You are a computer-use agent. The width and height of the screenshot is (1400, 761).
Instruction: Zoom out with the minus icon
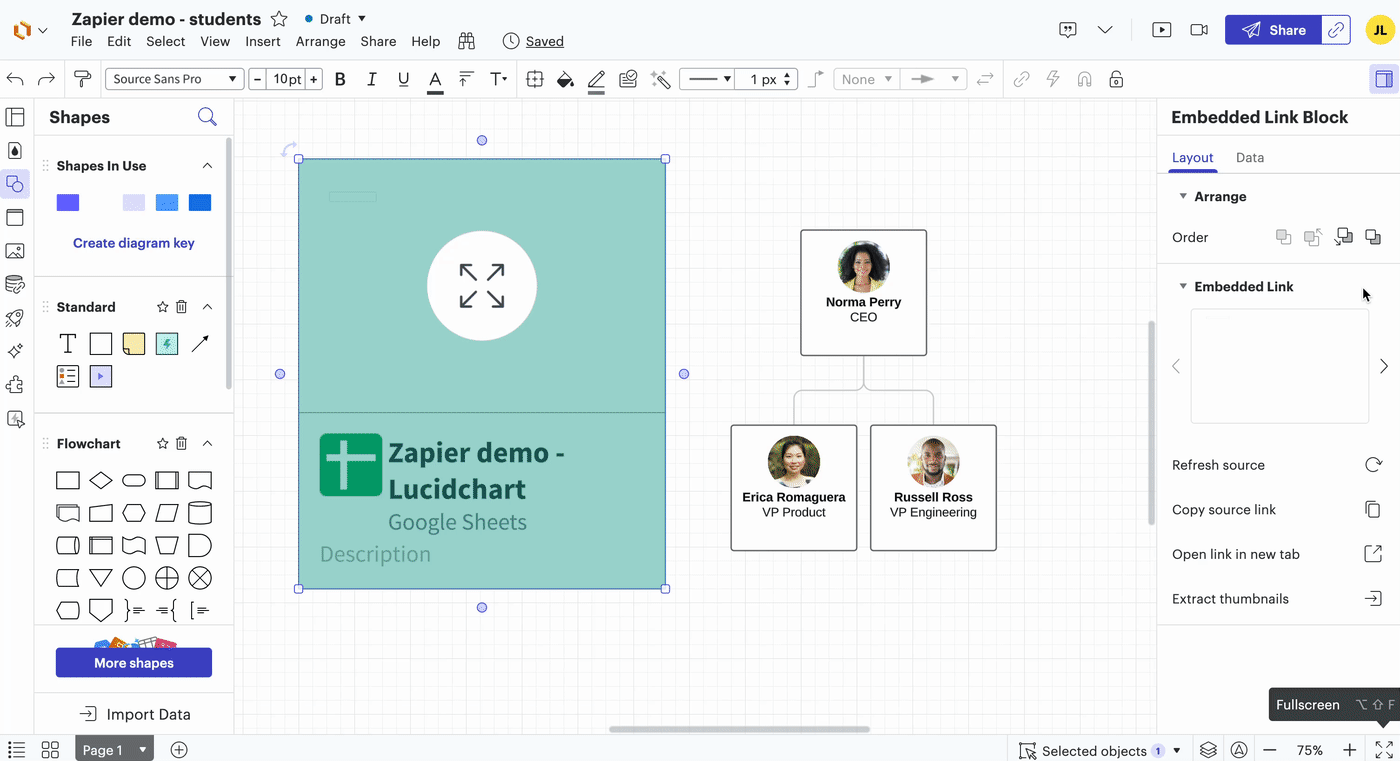pyautogui.click(x=1270, y=750)
